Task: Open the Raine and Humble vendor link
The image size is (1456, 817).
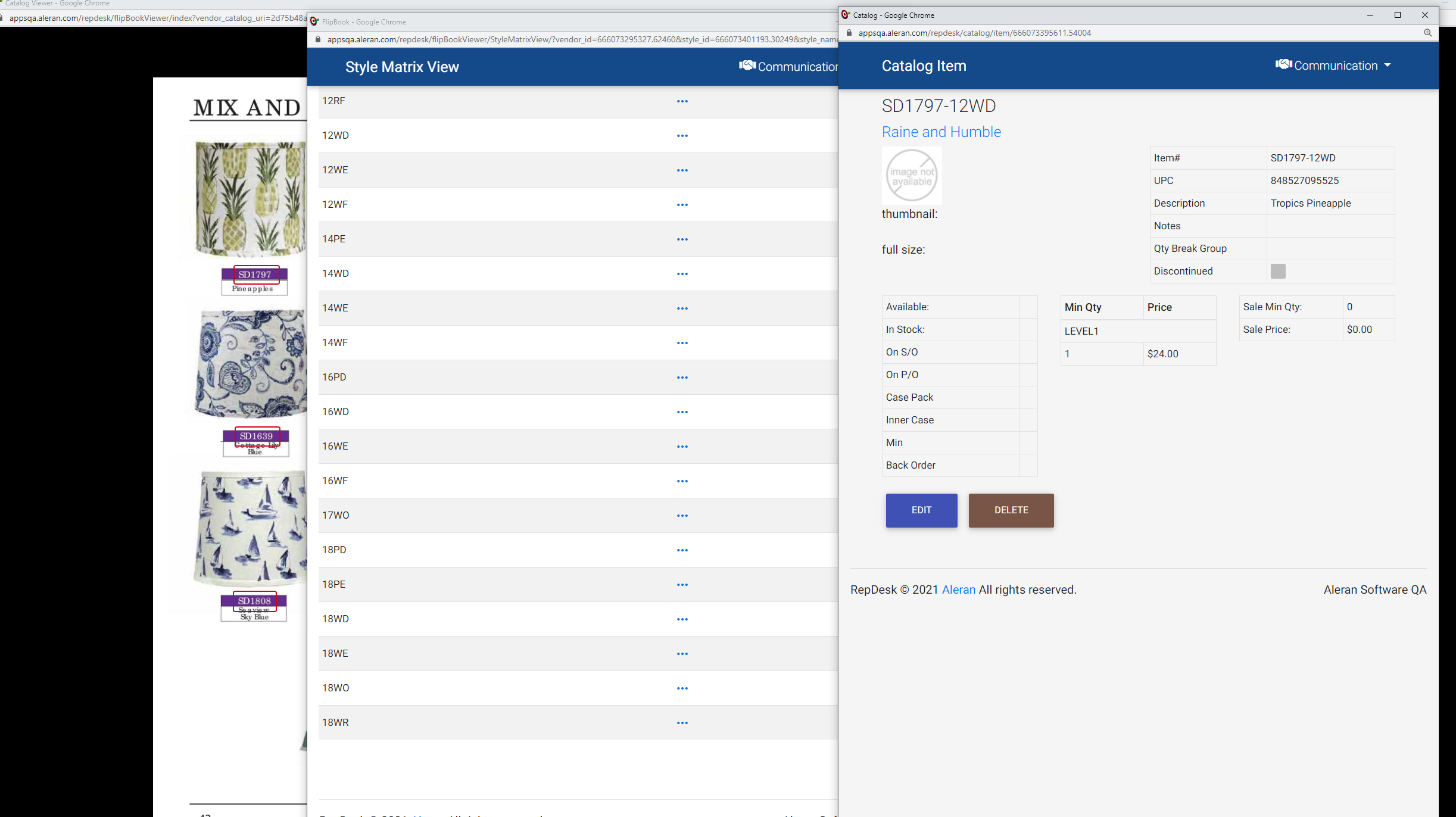Action: tap(941, 132)
